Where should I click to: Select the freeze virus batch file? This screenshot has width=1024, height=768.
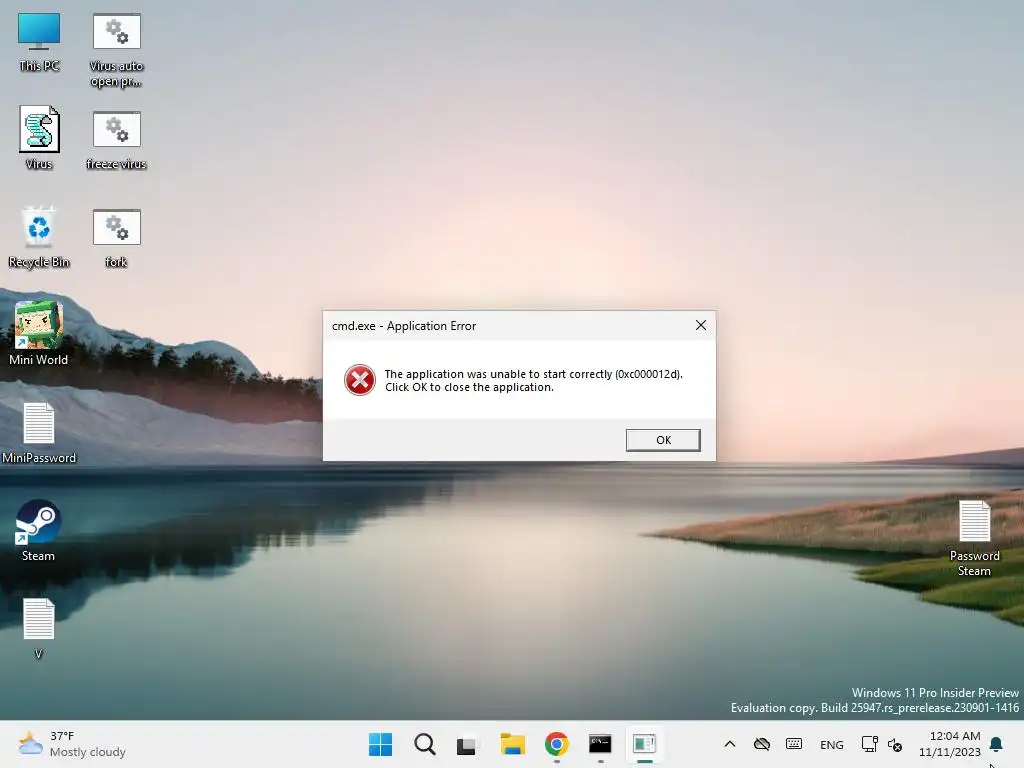pyautogui.click(x=116, y=140)
